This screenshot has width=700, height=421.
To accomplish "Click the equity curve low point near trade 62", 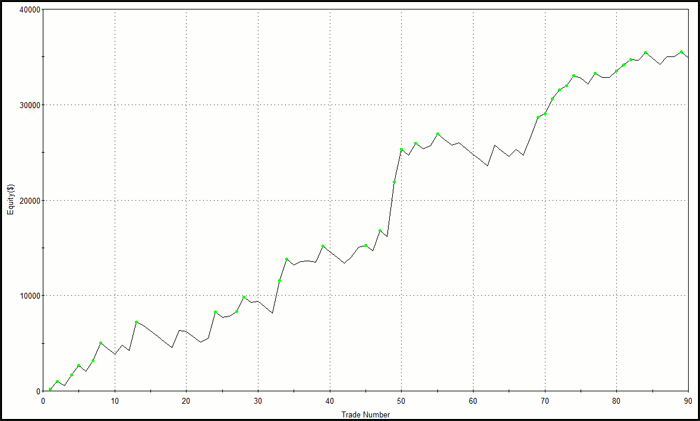I will tap(487, 166).
